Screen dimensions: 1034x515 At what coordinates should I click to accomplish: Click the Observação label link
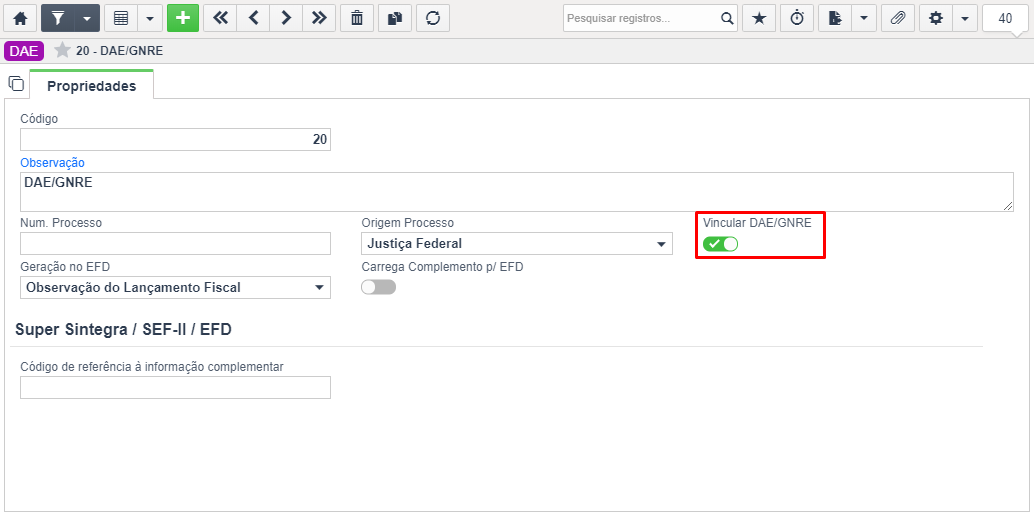click(53, 162)
